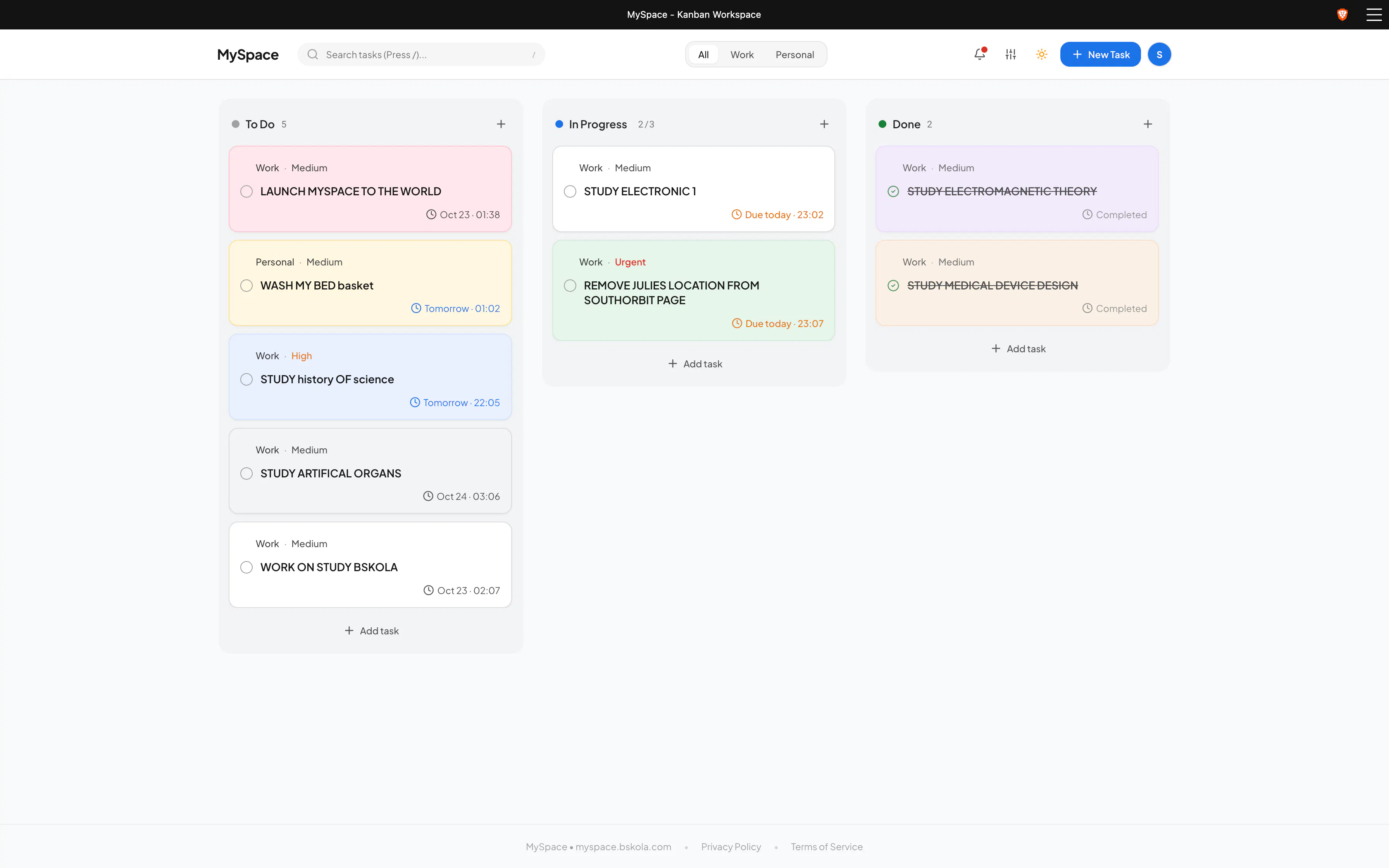Check off STUDY ELECTRONIC 1
This screenshot has height=868, width=1389.
pos(570,192)
